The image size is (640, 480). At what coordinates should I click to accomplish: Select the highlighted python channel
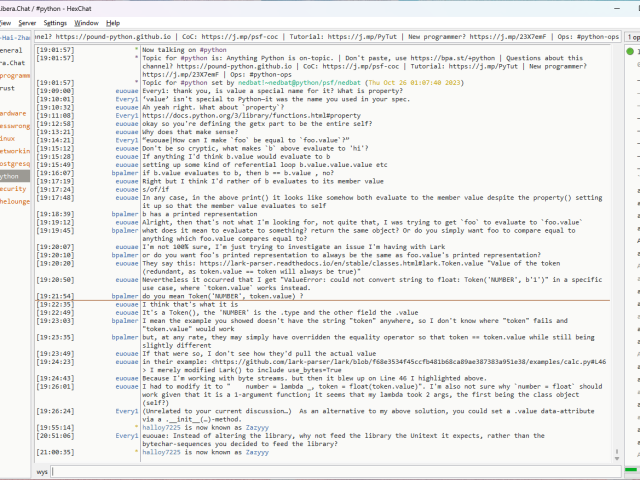11,175
